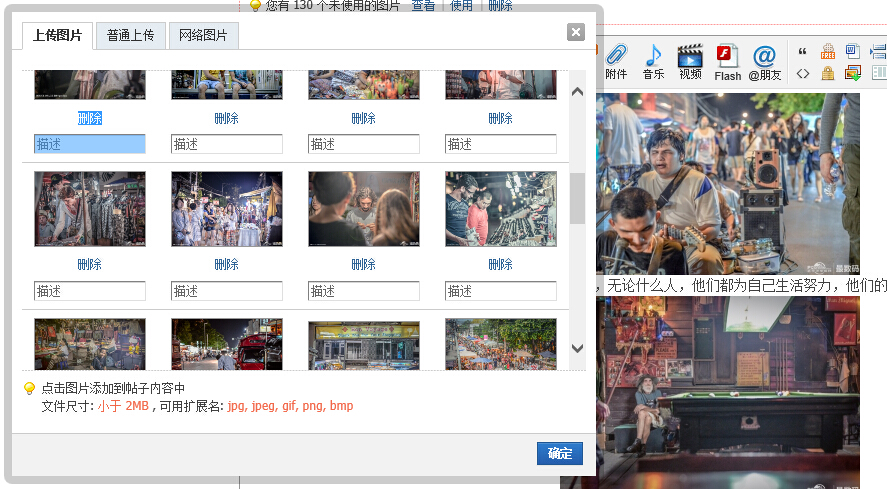Viewport: 887px width, 489px height.
Task: Switch to the 网络图片 tab
Action: coord(203,36)
